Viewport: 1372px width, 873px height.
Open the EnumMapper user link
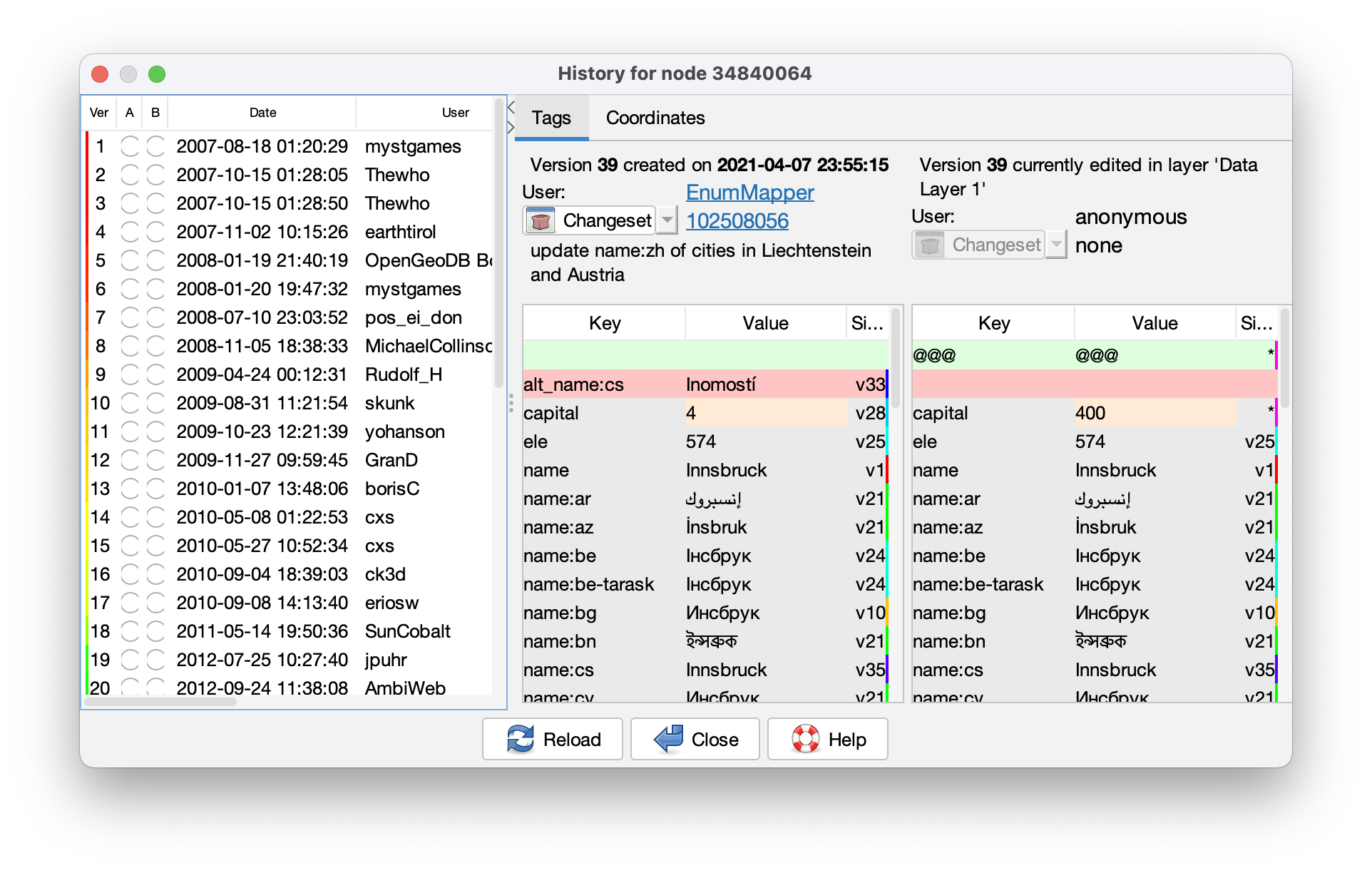pyautogui.click(x=749, y=193)
